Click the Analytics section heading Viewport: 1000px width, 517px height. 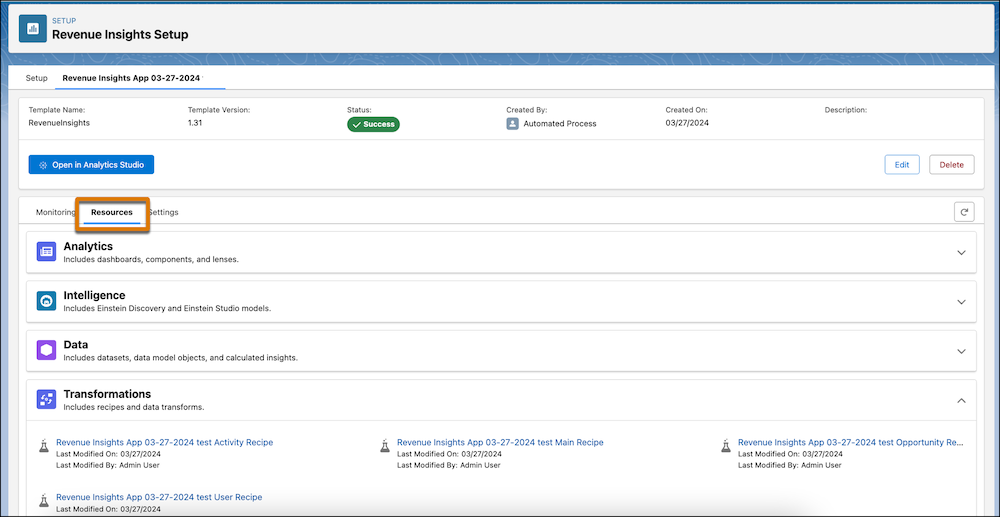point(88,246)
